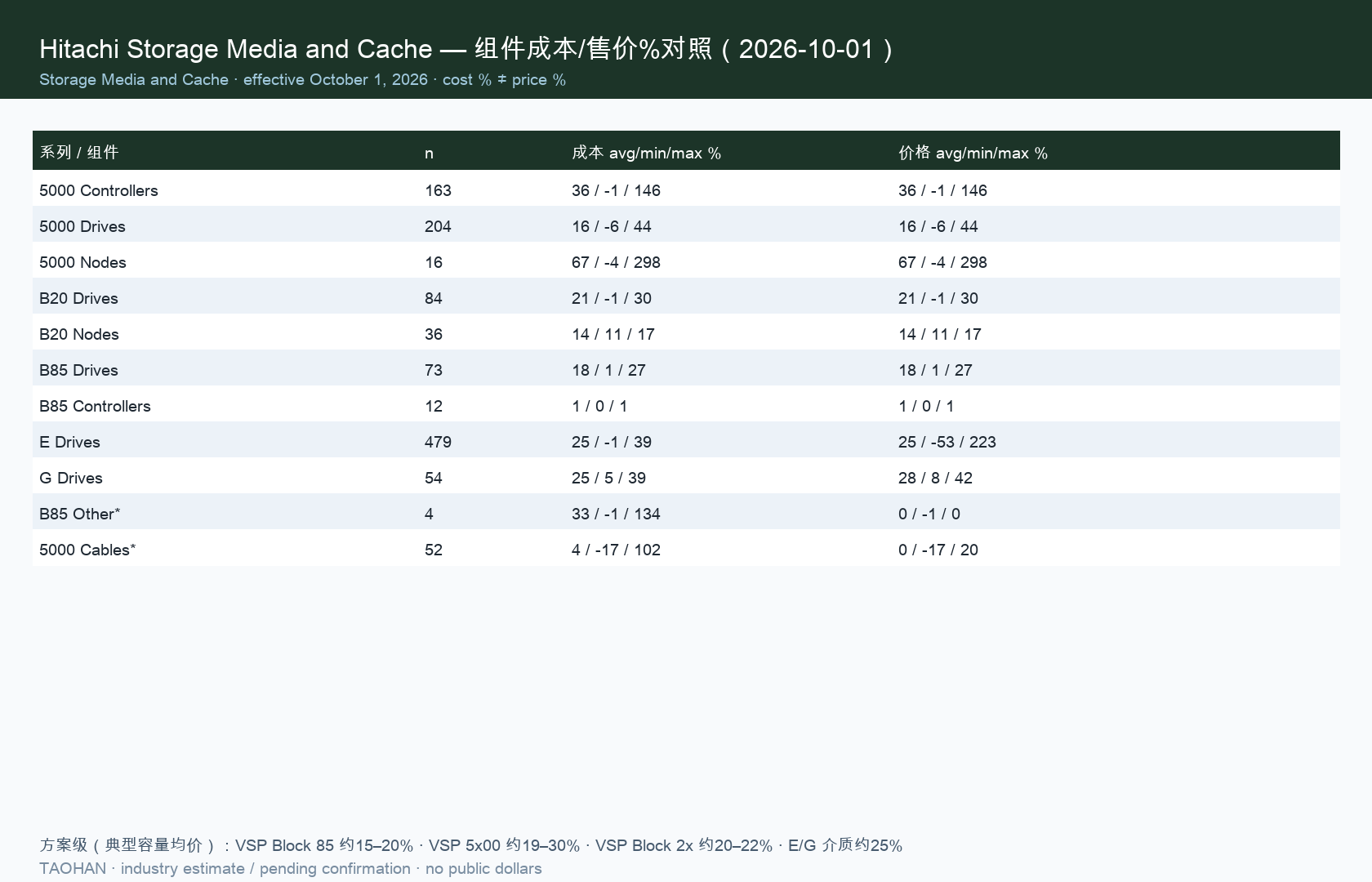The height and width of the screenshot is (882, 1372).
Task: Click the 'TAOHAN · industry estimate' footer line
Action: [291, 868]
